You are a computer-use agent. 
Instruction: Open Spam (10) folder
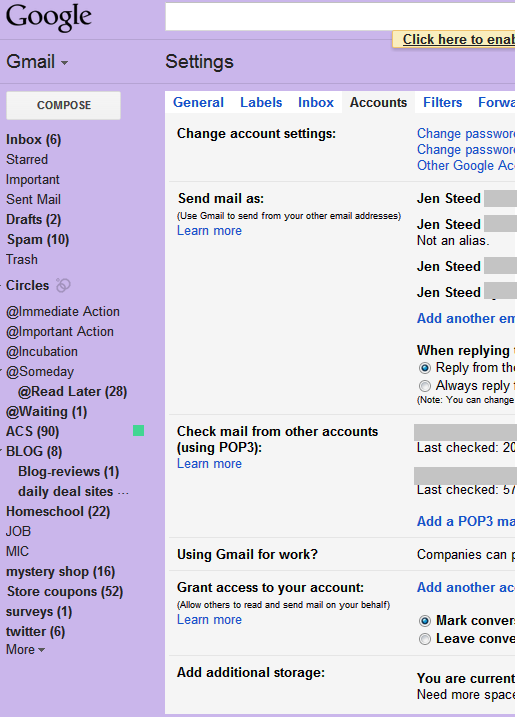click(38, 240)
